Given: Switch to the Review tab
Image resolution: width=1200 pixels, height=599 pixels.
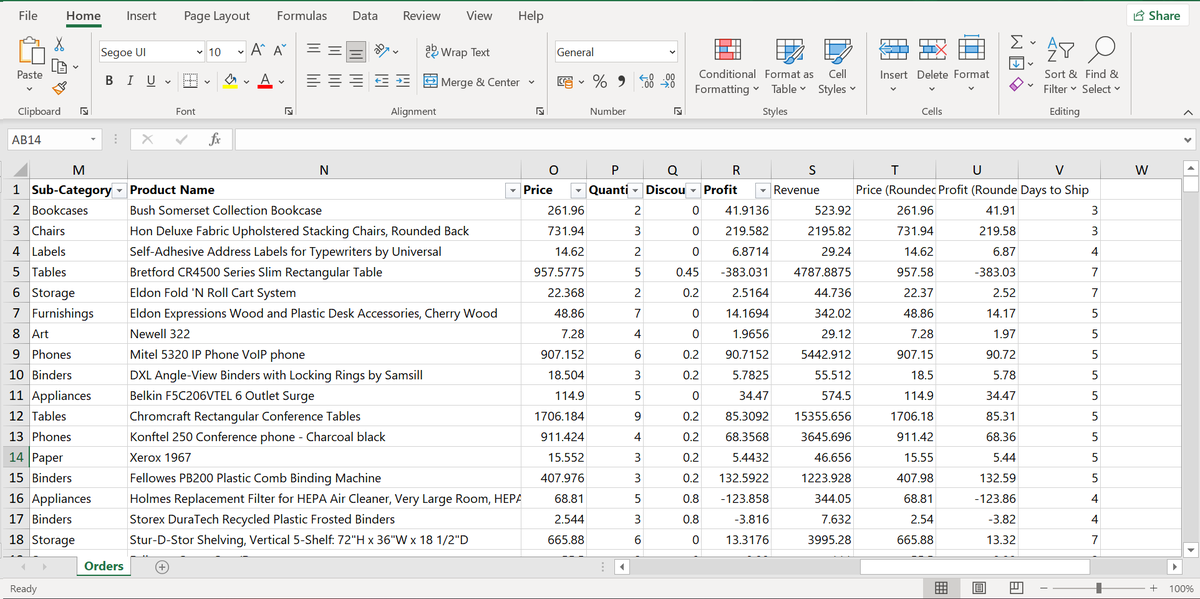Looking at the screenshot, I should [x=421, y=15].
